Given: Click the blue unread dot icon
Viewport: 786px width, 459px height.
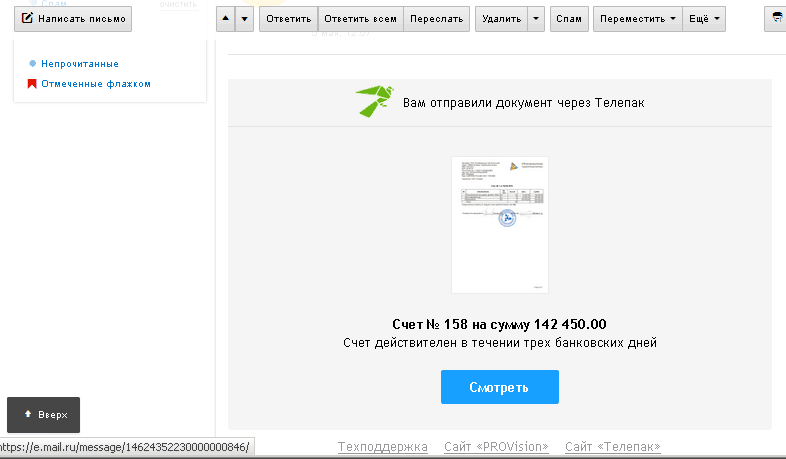Looking at the screenshot, I should [33, 64].
